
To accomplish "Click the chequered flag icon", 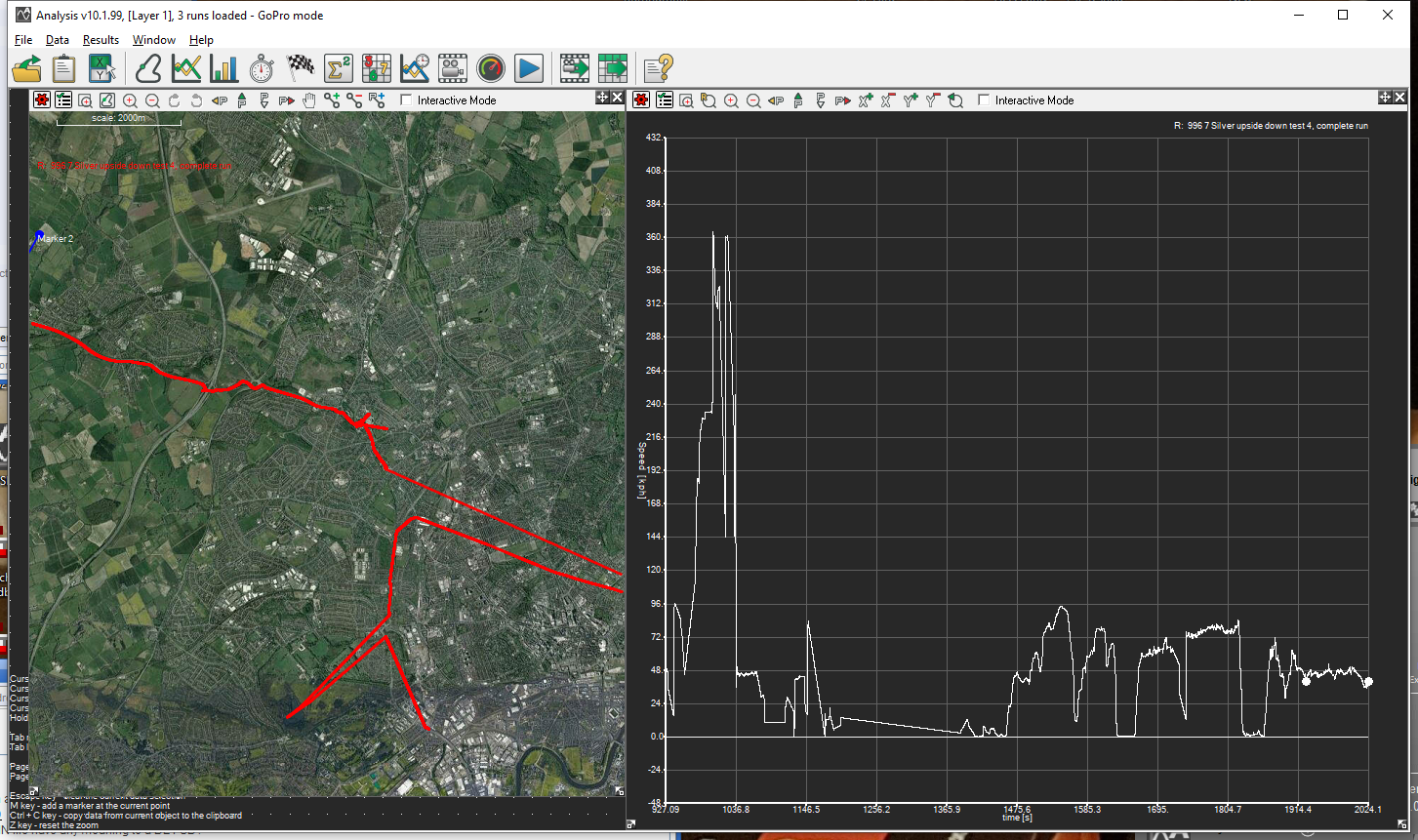I will pos(300,68).
